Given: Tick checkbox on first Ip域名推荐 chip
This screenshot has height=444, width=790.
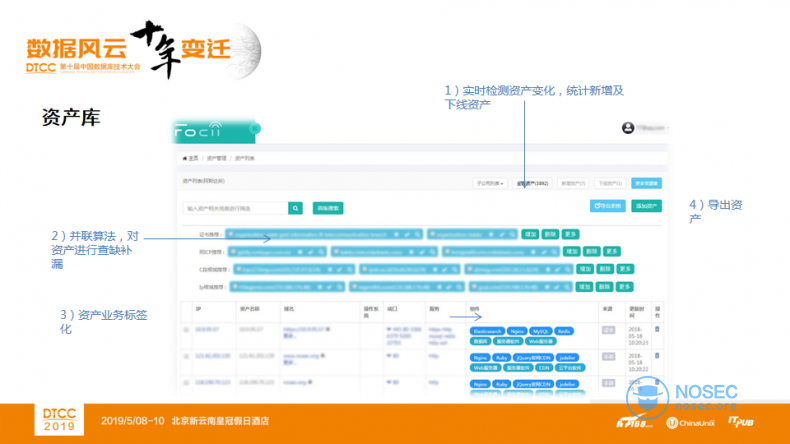Looking at the screenshot, I should tap(235, 287).
